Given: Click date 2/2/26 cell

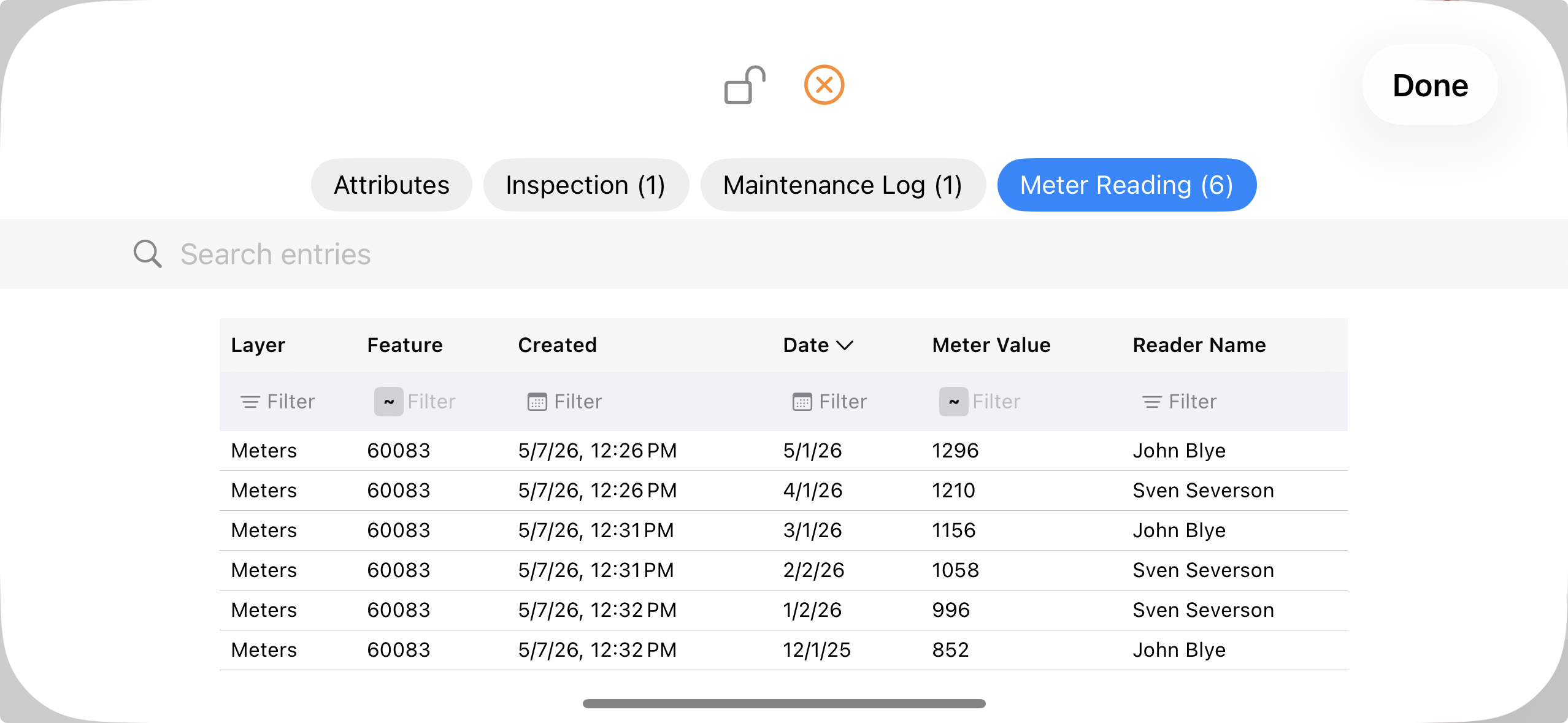Looking at the screenshot, I should pos(813,570).
